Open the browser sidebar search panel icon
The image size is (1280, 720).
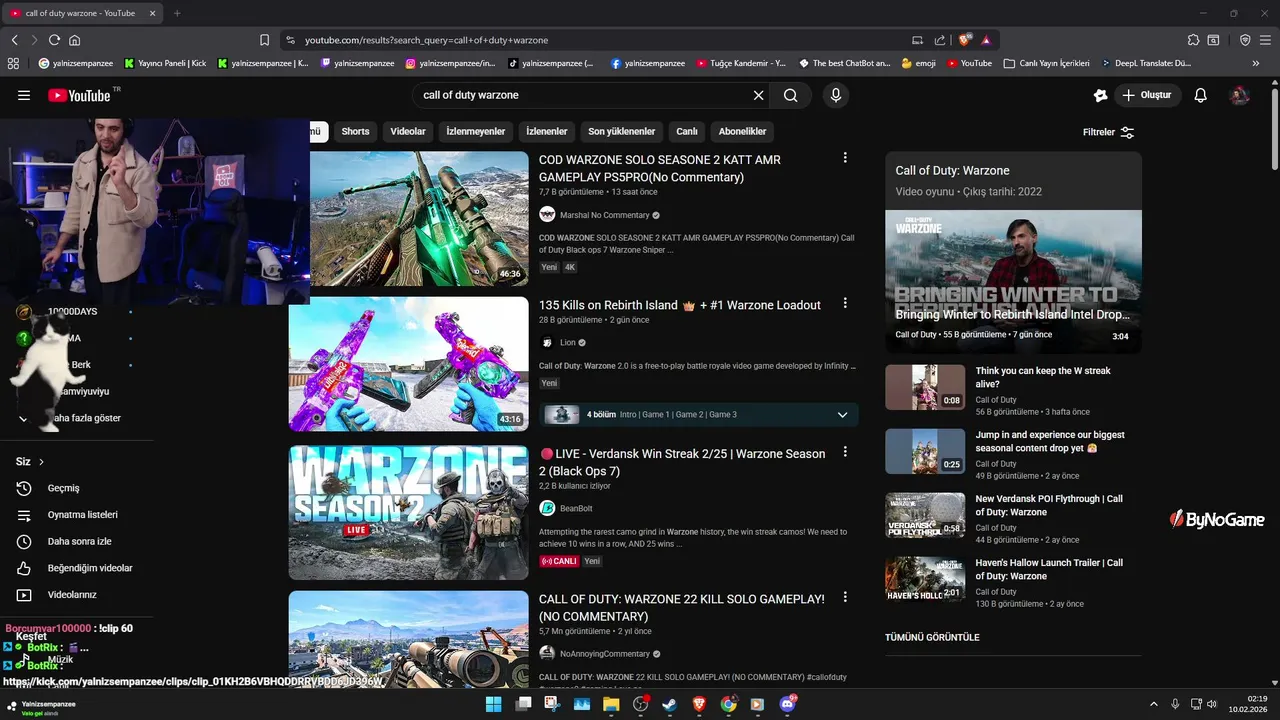tap(1213, 40)
